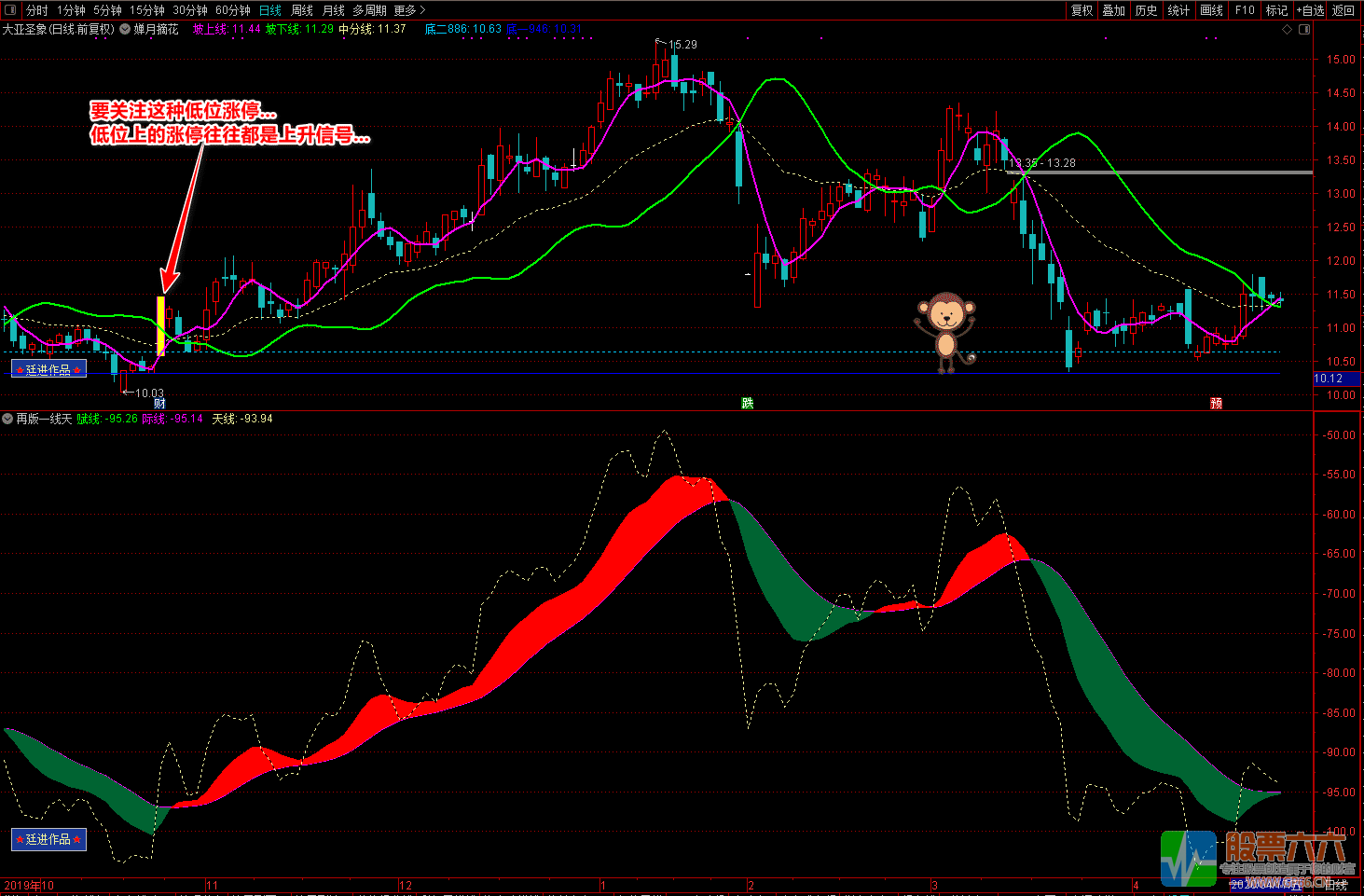Click the 财 marker below the chart
1364x896 pixels.
coord(159,404)
